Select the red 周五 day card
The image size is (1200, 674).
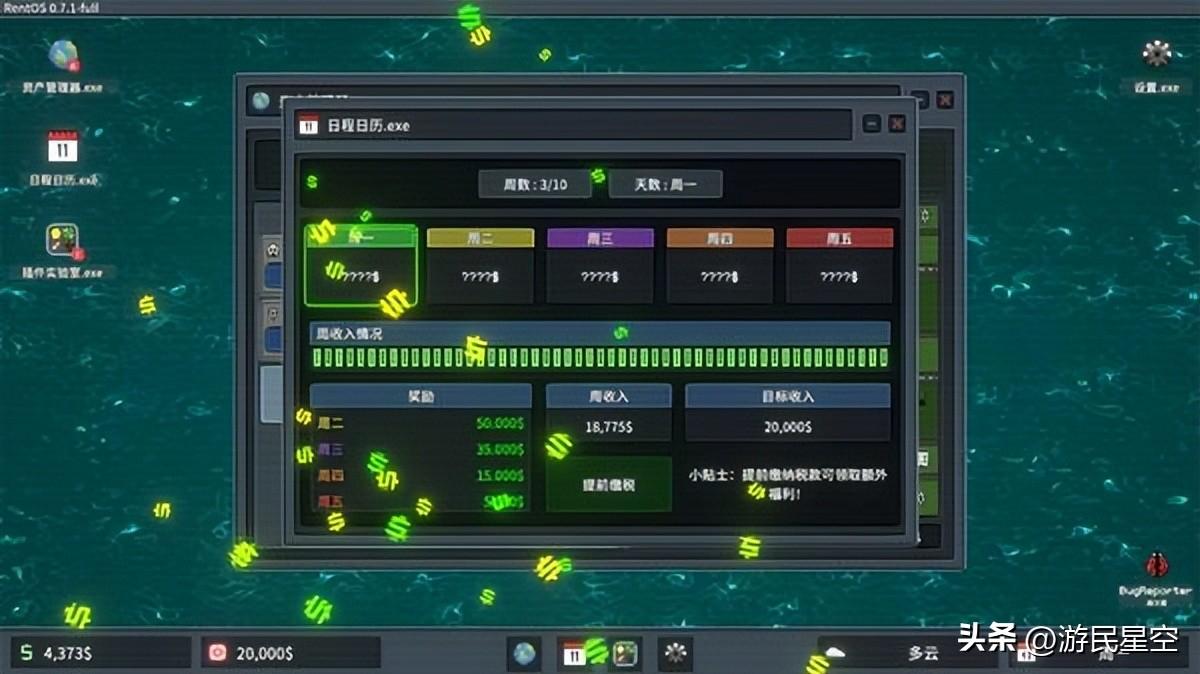point(839,265)
